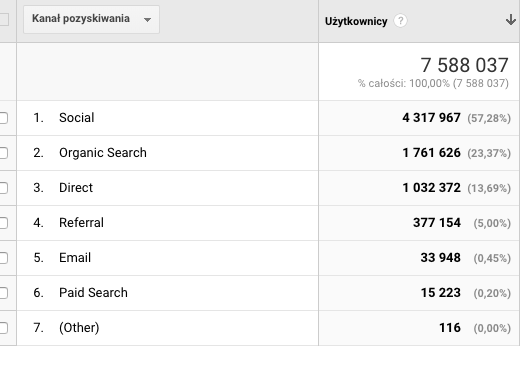Tick the checkbox for the Social row
Image resolution: width=520 pixels, height=369 pixels.
3,118
